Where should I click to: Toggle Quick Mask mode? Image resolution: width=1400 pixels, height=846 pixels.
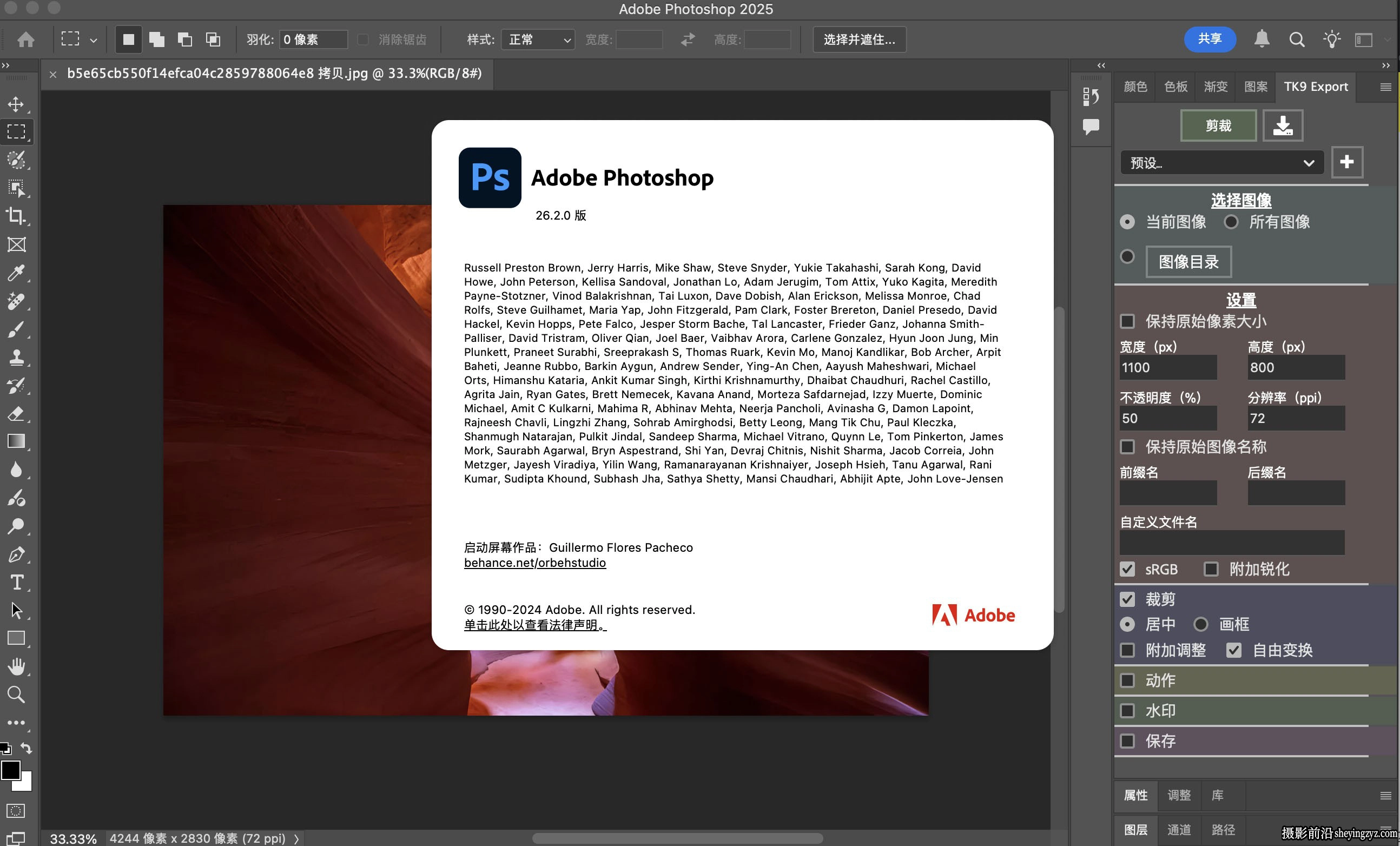pyautogui.click(x=16, y=811)
